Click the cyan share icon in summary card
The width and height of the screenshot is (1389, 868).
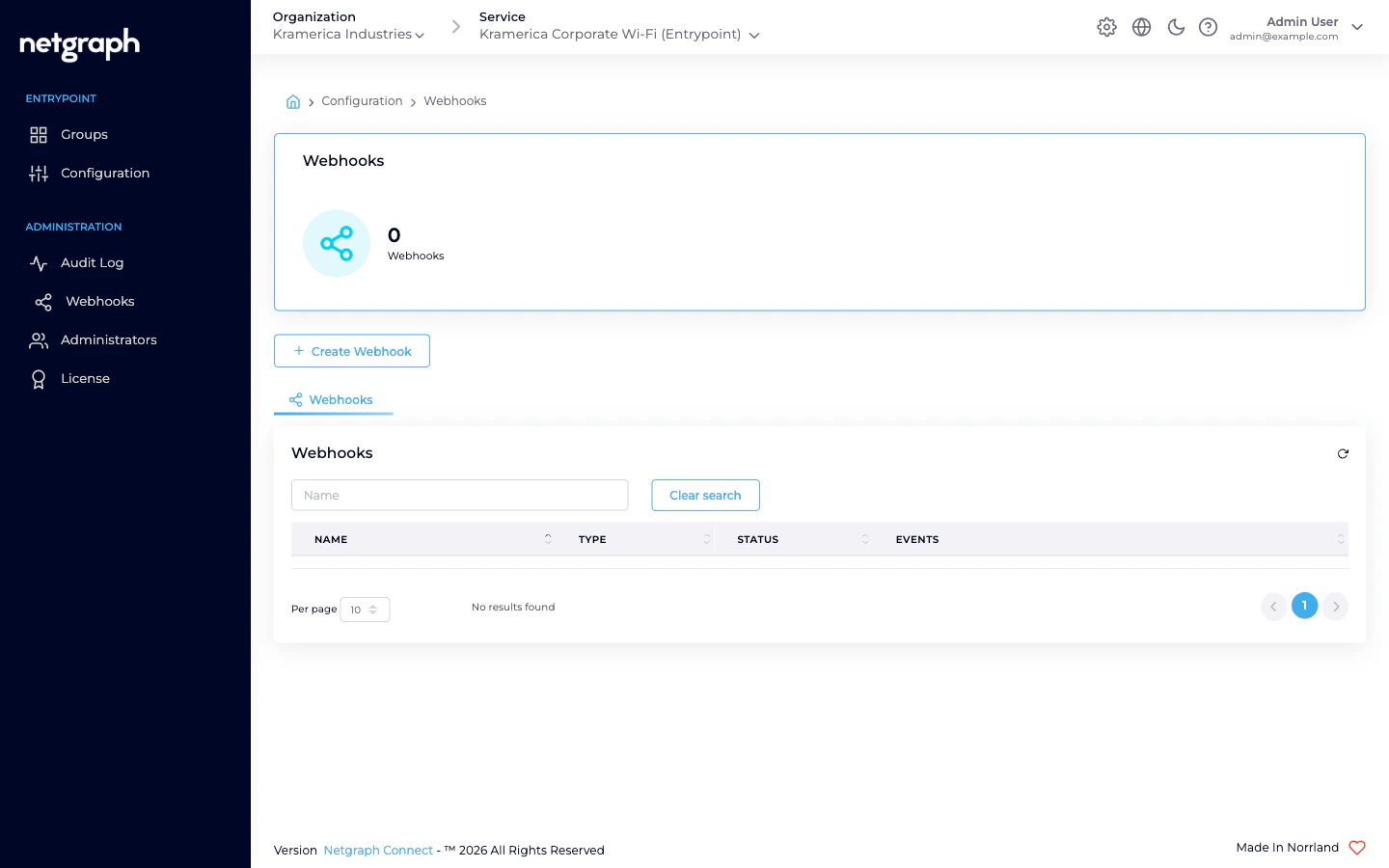point(337,243)
